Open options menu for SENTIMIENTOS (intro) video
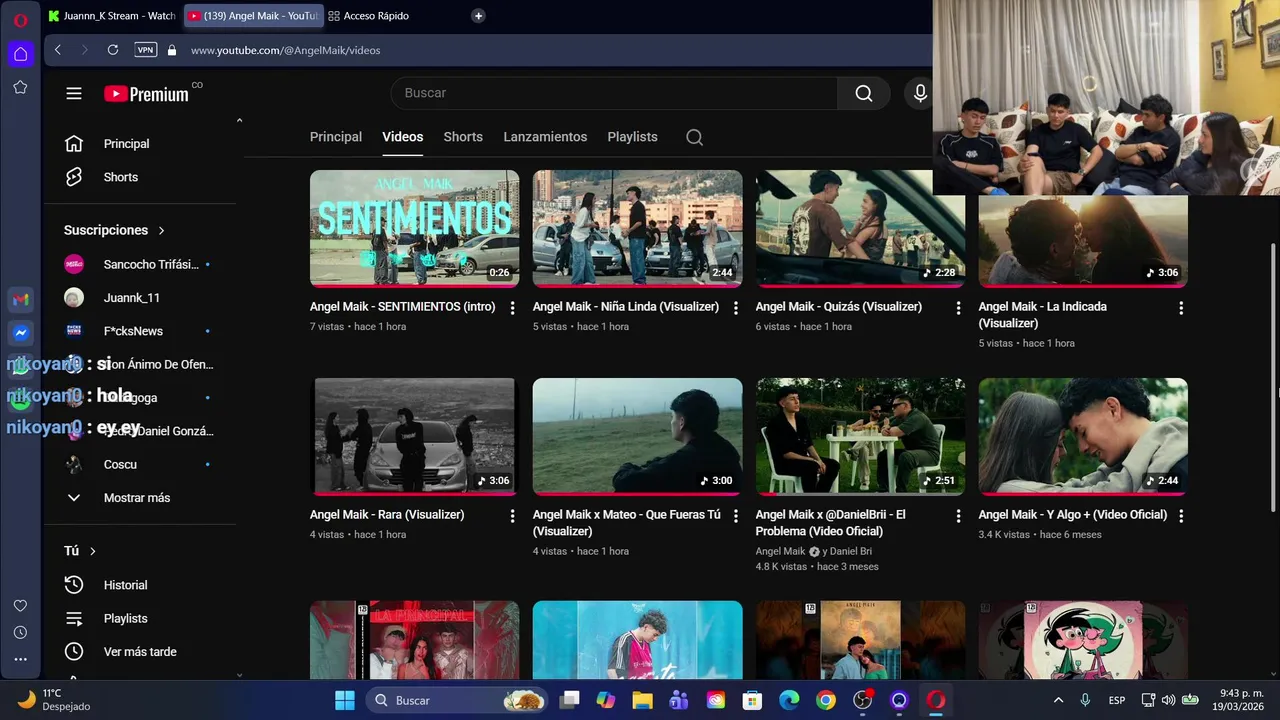1280x720 pixels. pos(512,308)
